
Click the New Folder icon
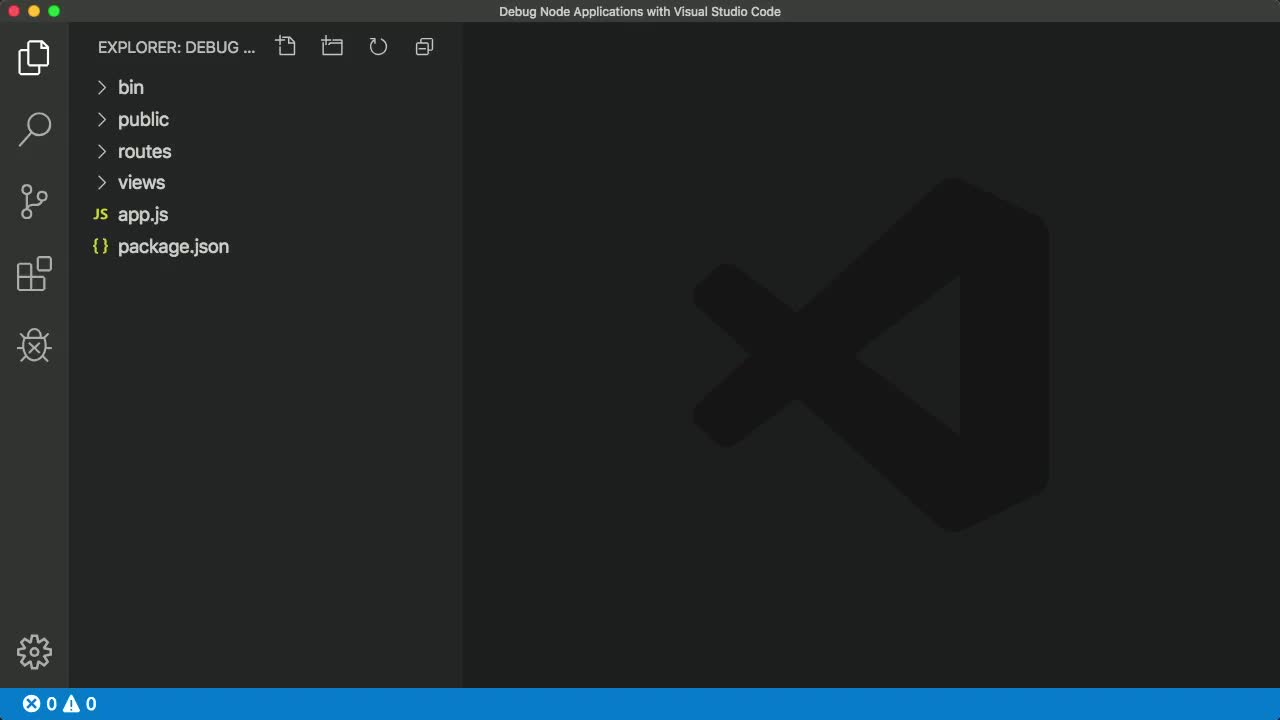pyautogui.click(x=331, y=46)
